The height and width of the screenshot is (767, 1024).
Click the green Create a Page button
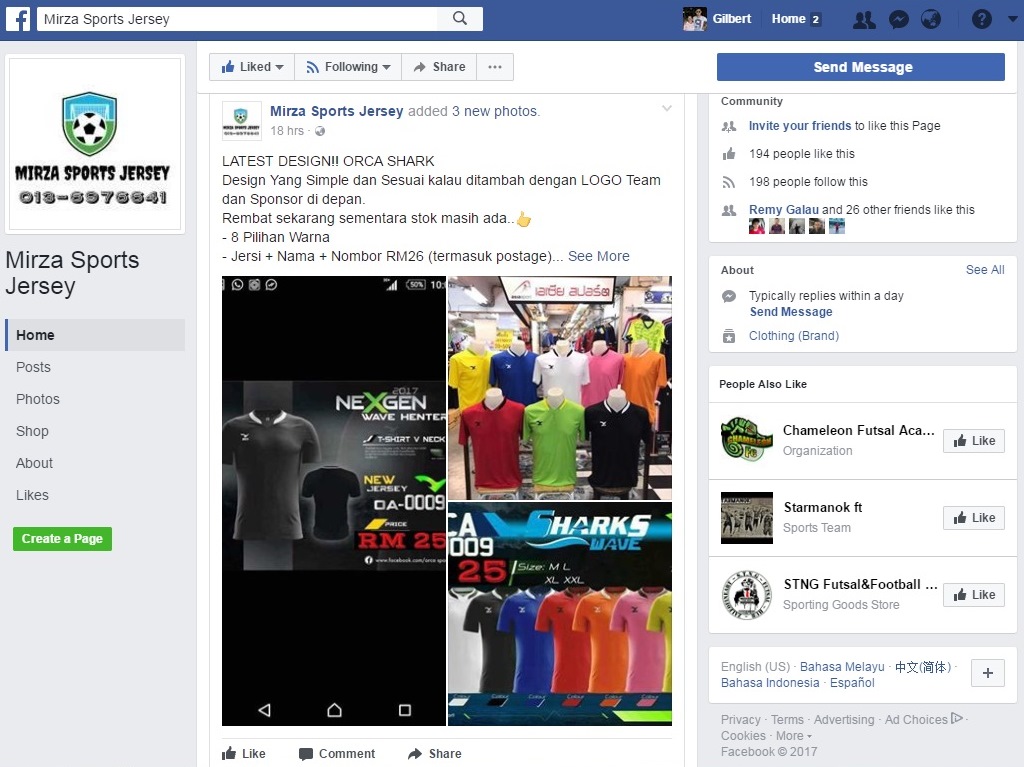(x=62, y=539)
